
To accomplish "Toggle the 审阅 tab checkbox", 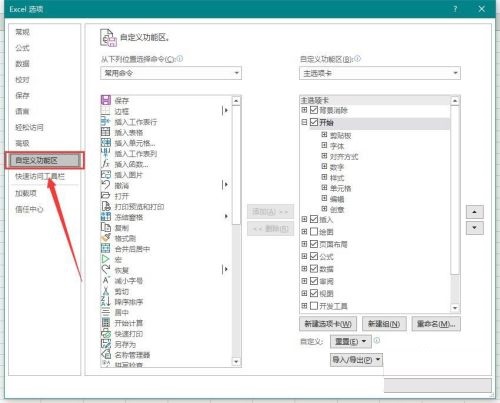I will coord(314,281).
